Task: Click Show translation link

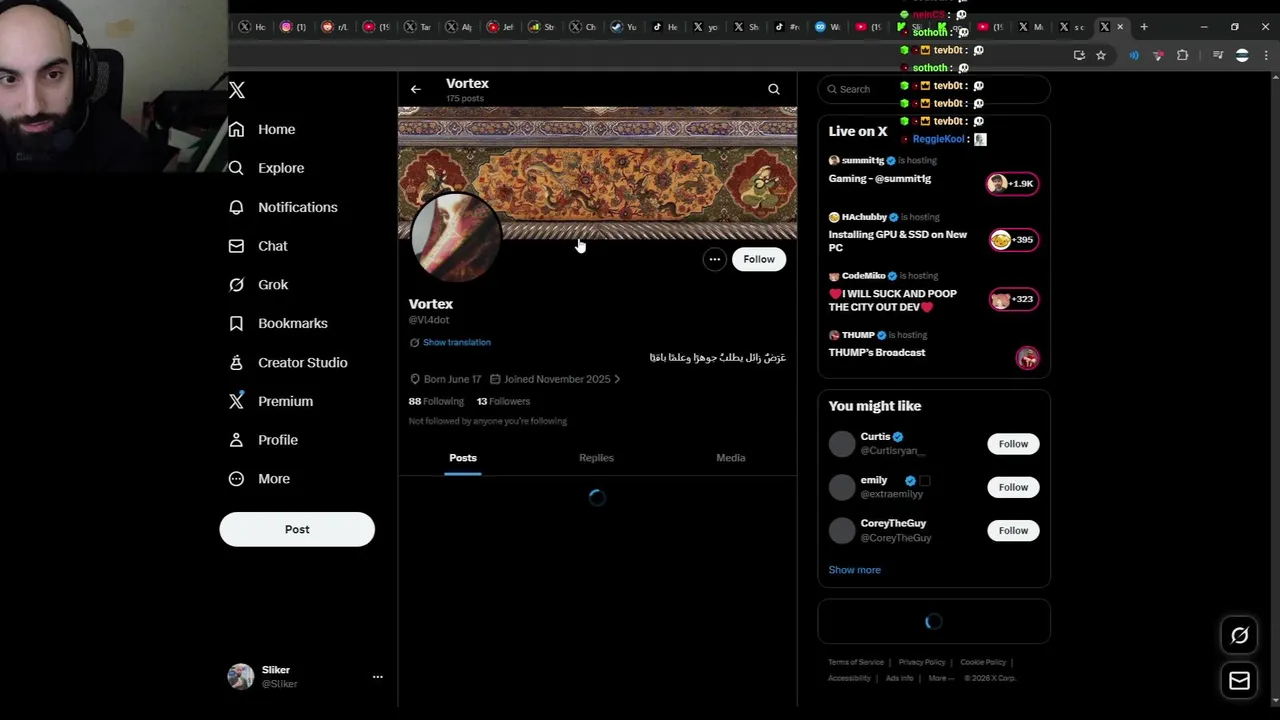Action: tap(457, 342)
